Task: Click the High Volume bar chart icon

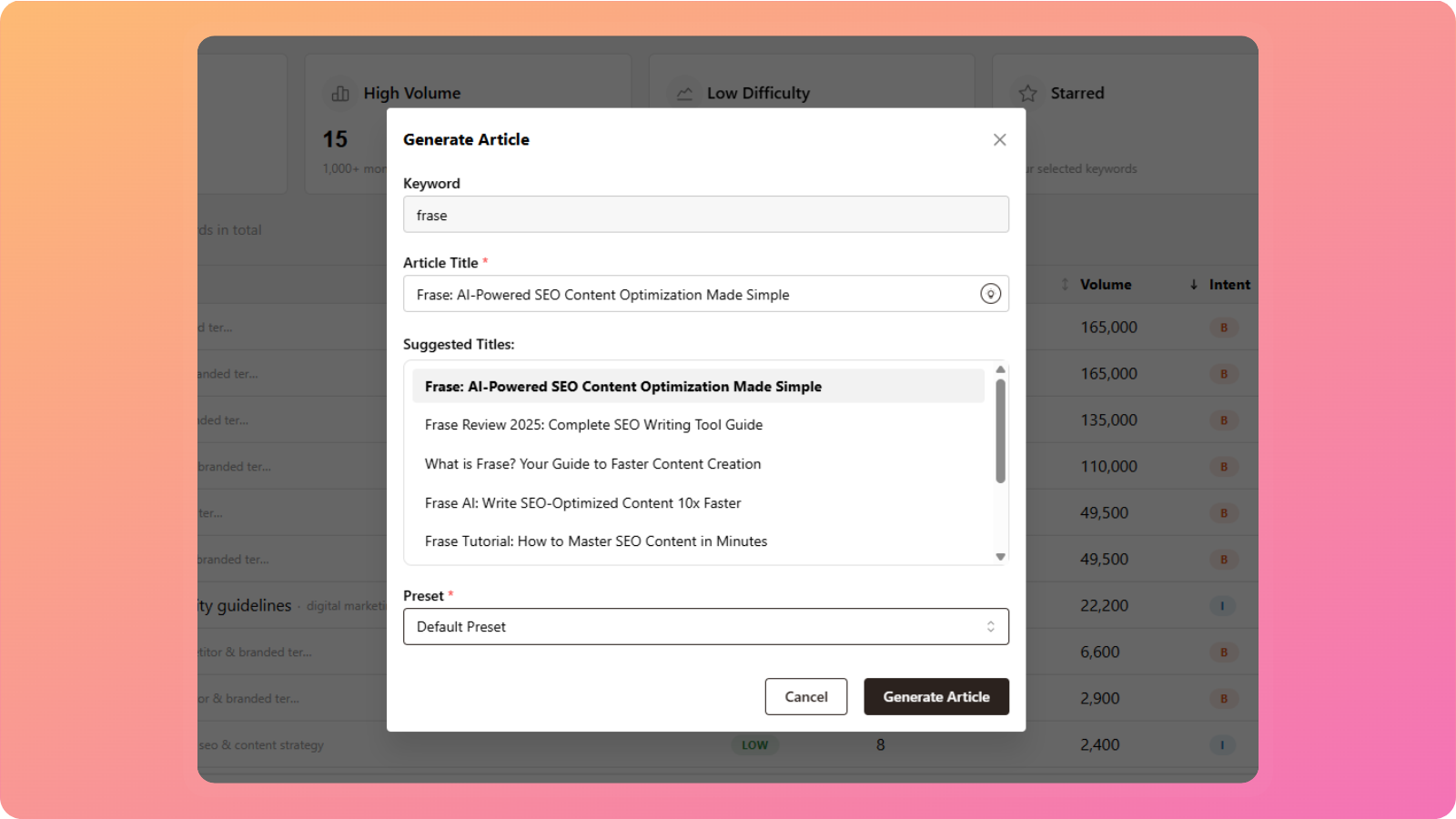Action: pos(340,94)
